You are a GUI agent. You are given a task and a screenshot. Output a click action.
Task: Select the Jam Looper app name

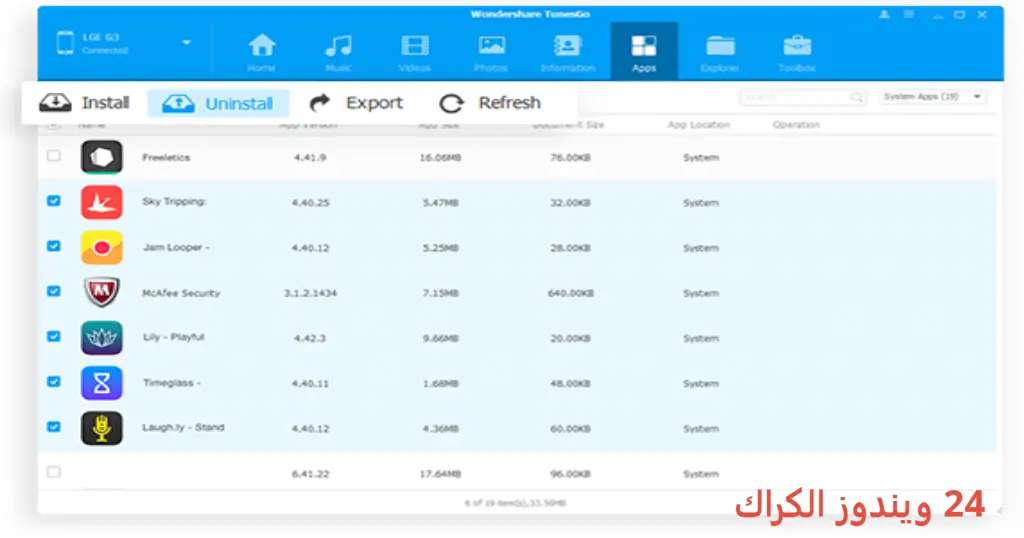point(176,247)
